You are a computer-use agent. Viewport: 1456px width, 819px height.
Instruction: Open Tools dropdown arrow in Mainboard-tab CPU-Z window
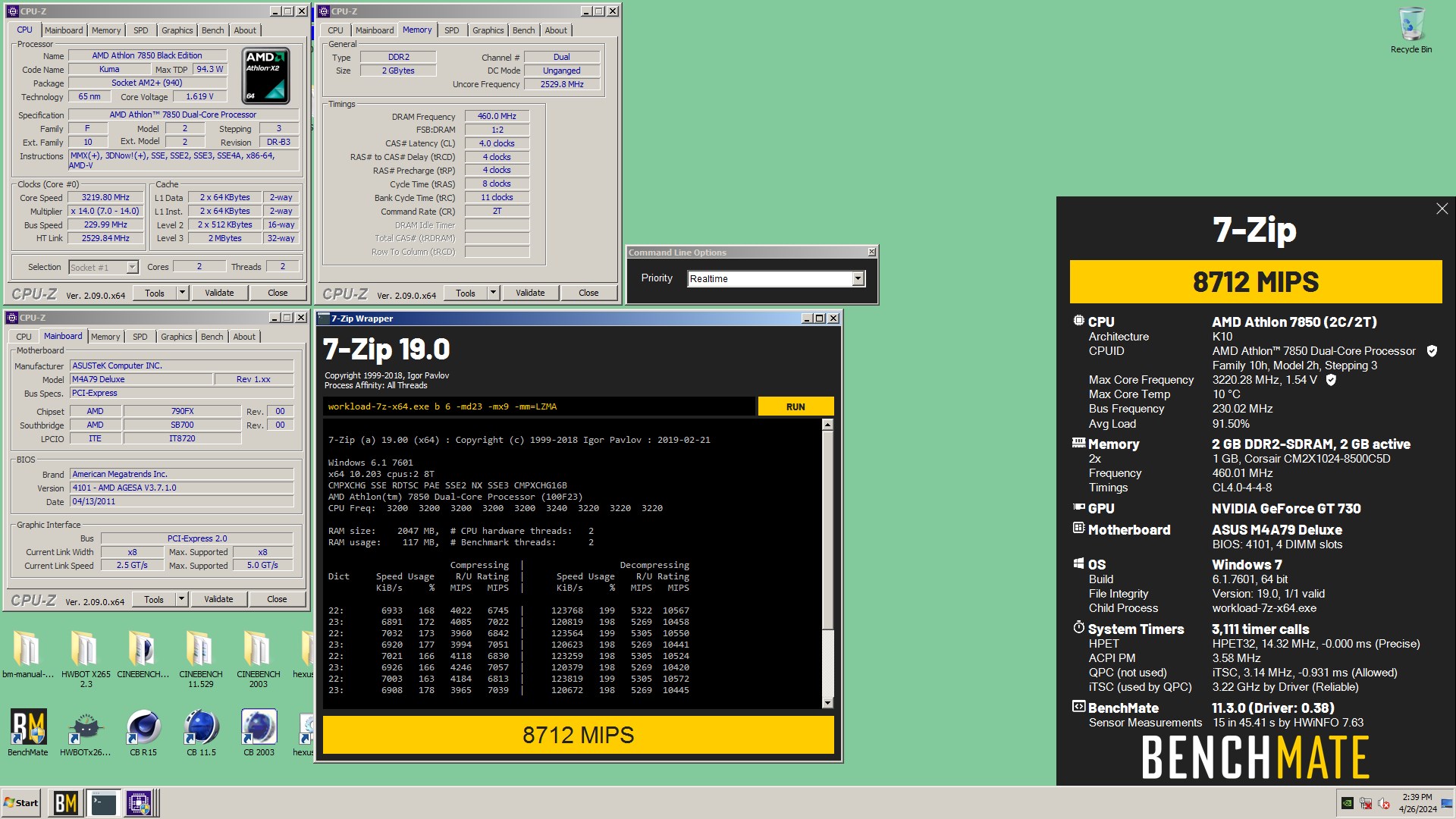coord(181,599)
